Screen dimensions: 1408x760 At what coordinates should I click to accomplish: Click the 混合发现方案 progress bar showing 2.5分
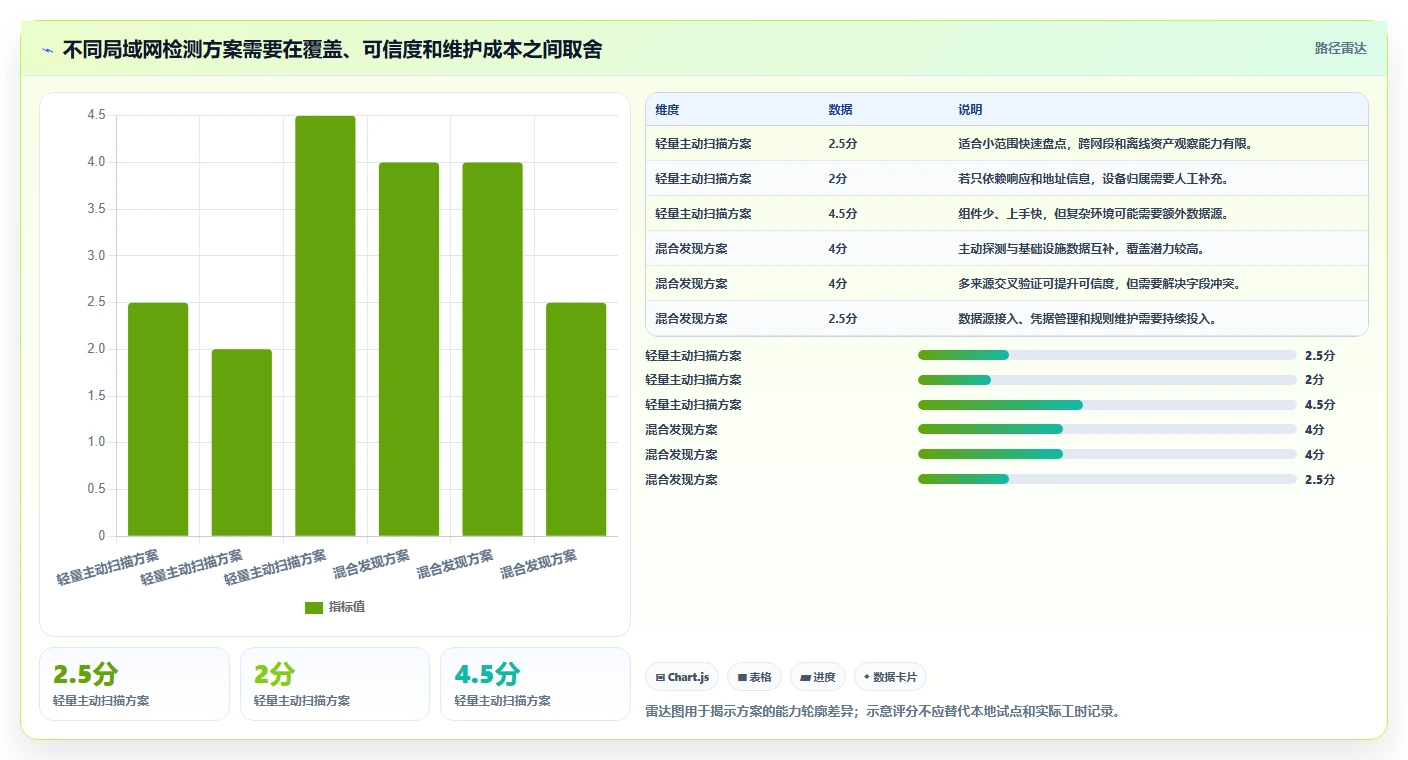(x=1107, y=480)
